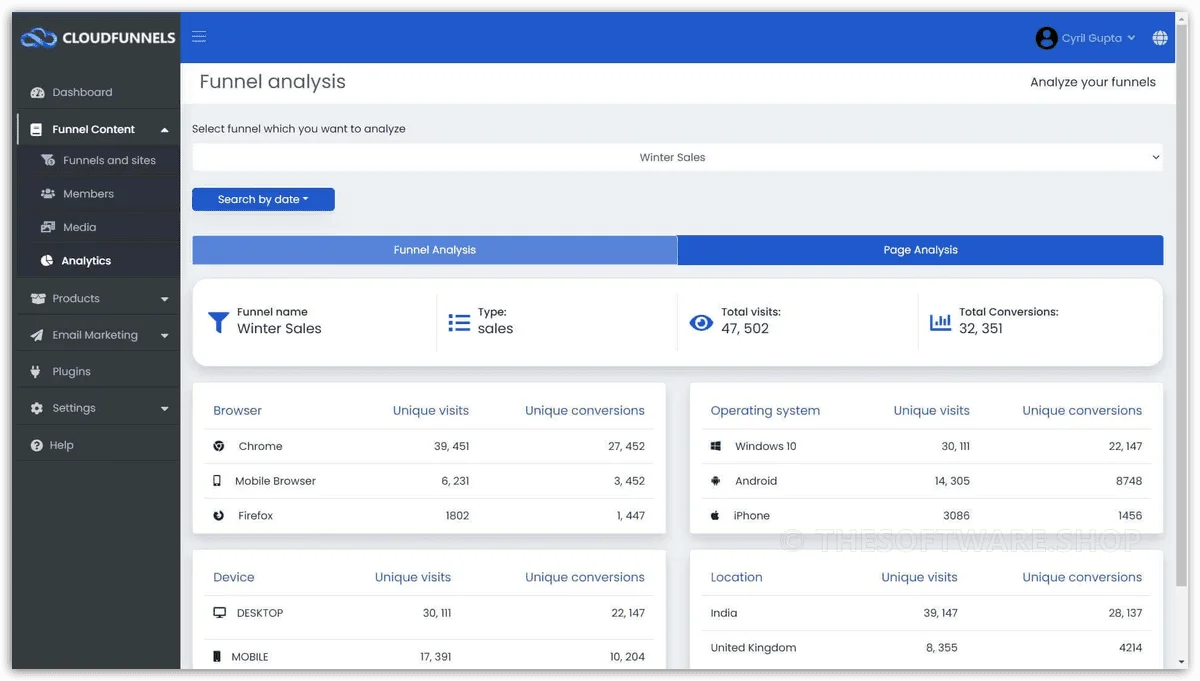
Task: Click the CloudFunnels logo icon
Action: [39, 38]
